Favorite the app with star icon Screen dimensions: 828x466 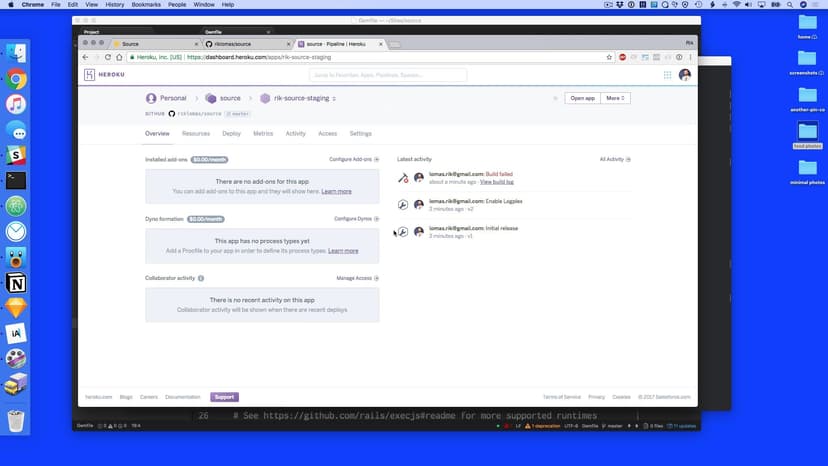tap(555, 98)
